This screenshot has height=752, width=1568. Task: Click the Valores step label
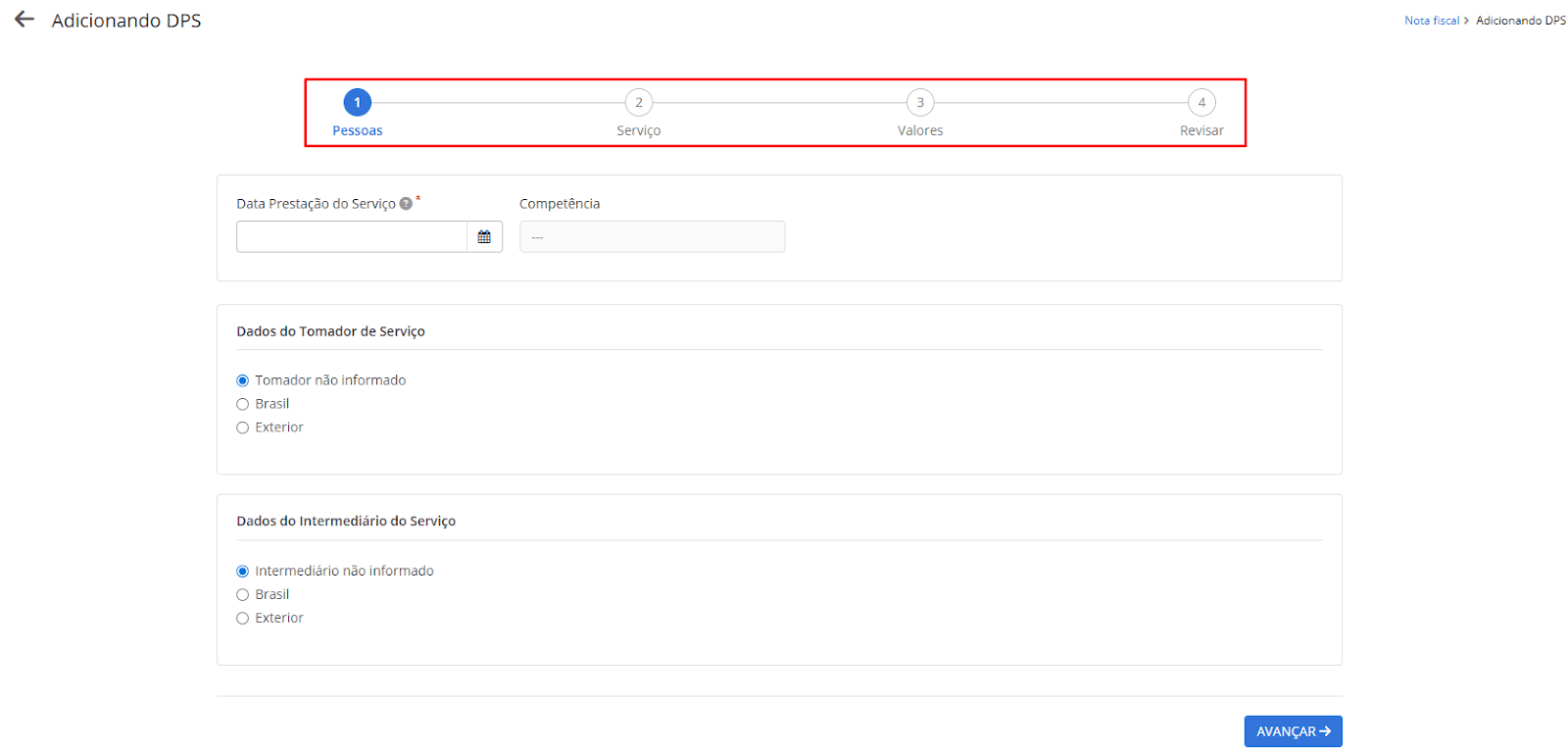coord(920,131)
